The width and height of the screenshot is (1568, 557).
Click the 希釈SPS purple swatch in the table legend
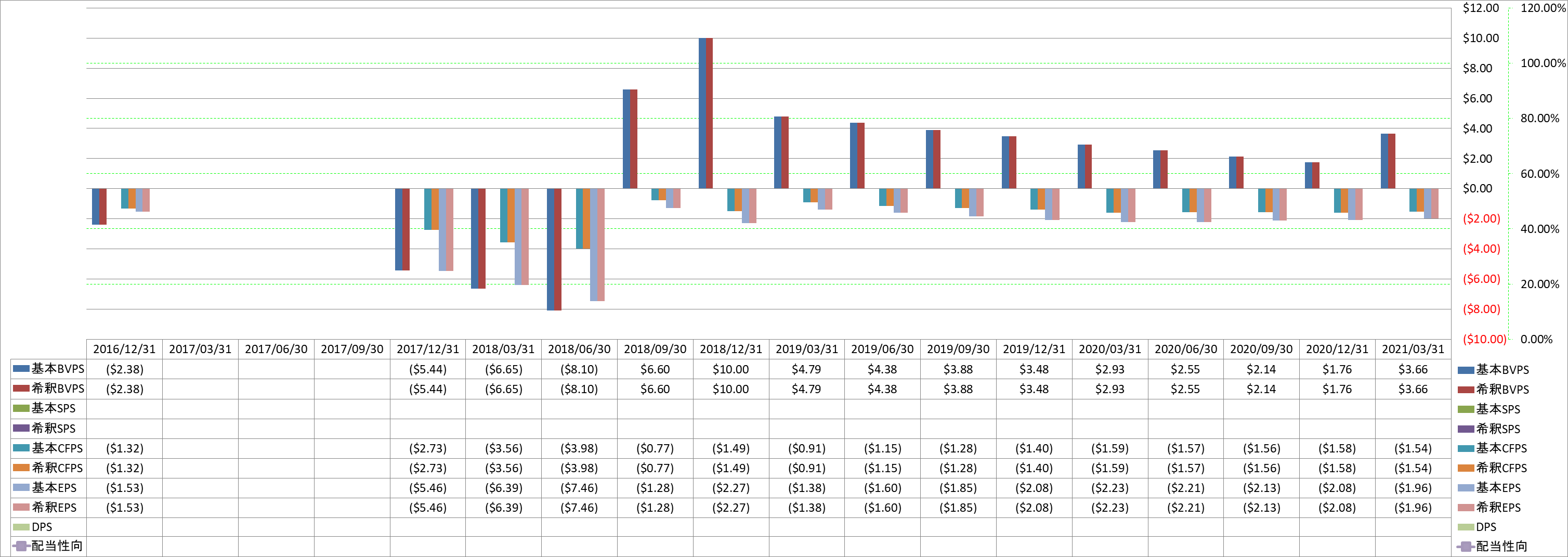click(x=21, y=428)
